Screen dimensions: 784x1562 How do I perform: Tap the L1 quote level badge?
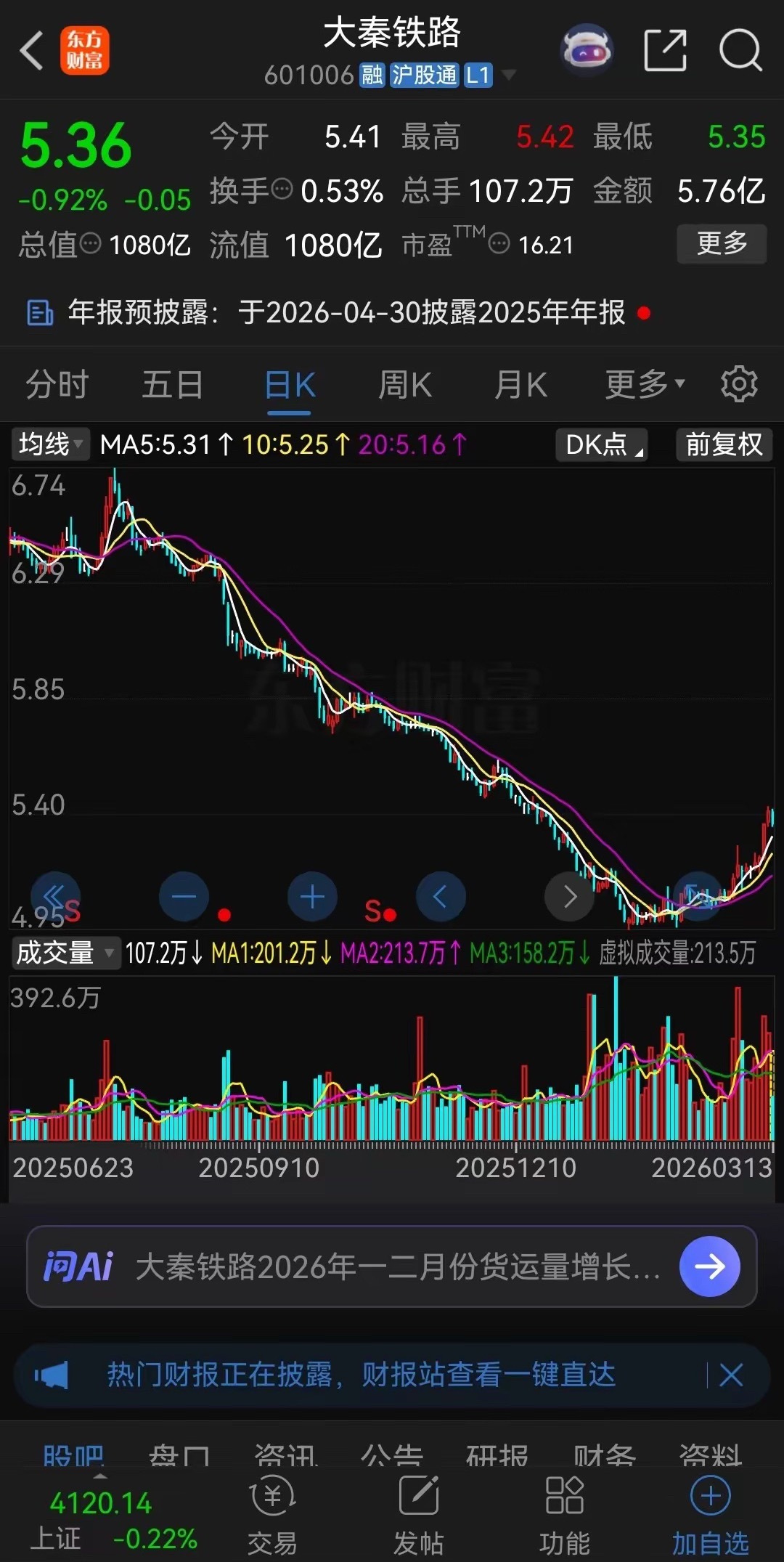(478, 75)
